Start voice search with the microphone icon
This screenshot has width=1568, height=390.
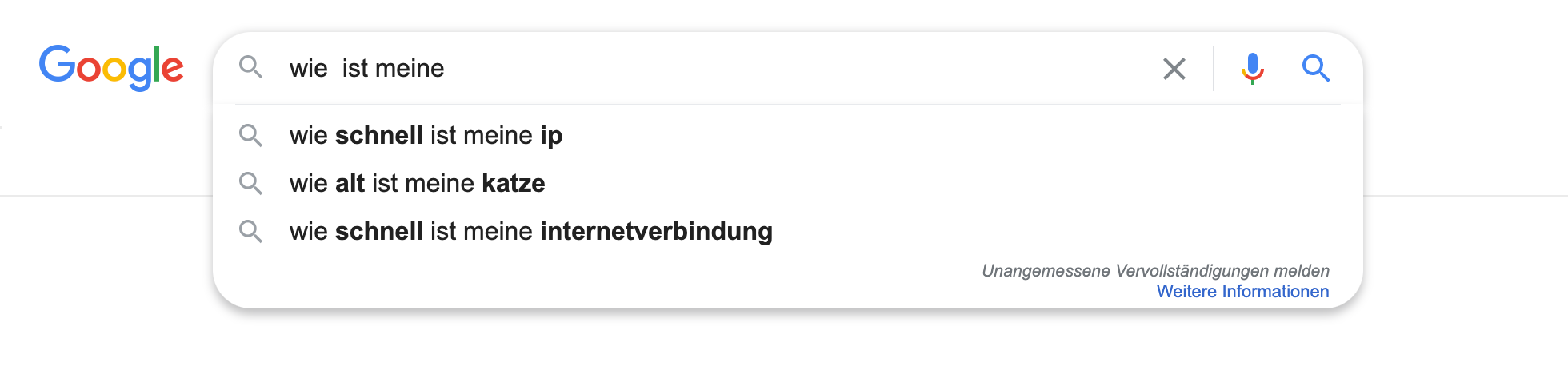point(1252,69)
